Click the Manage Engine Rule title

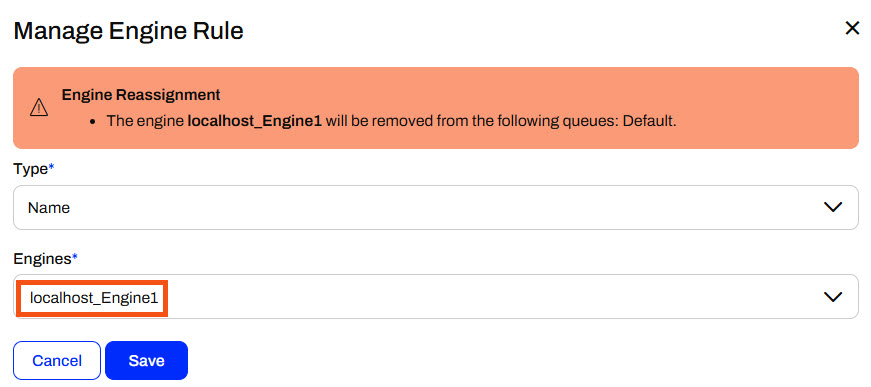click(x=128, y=31)
